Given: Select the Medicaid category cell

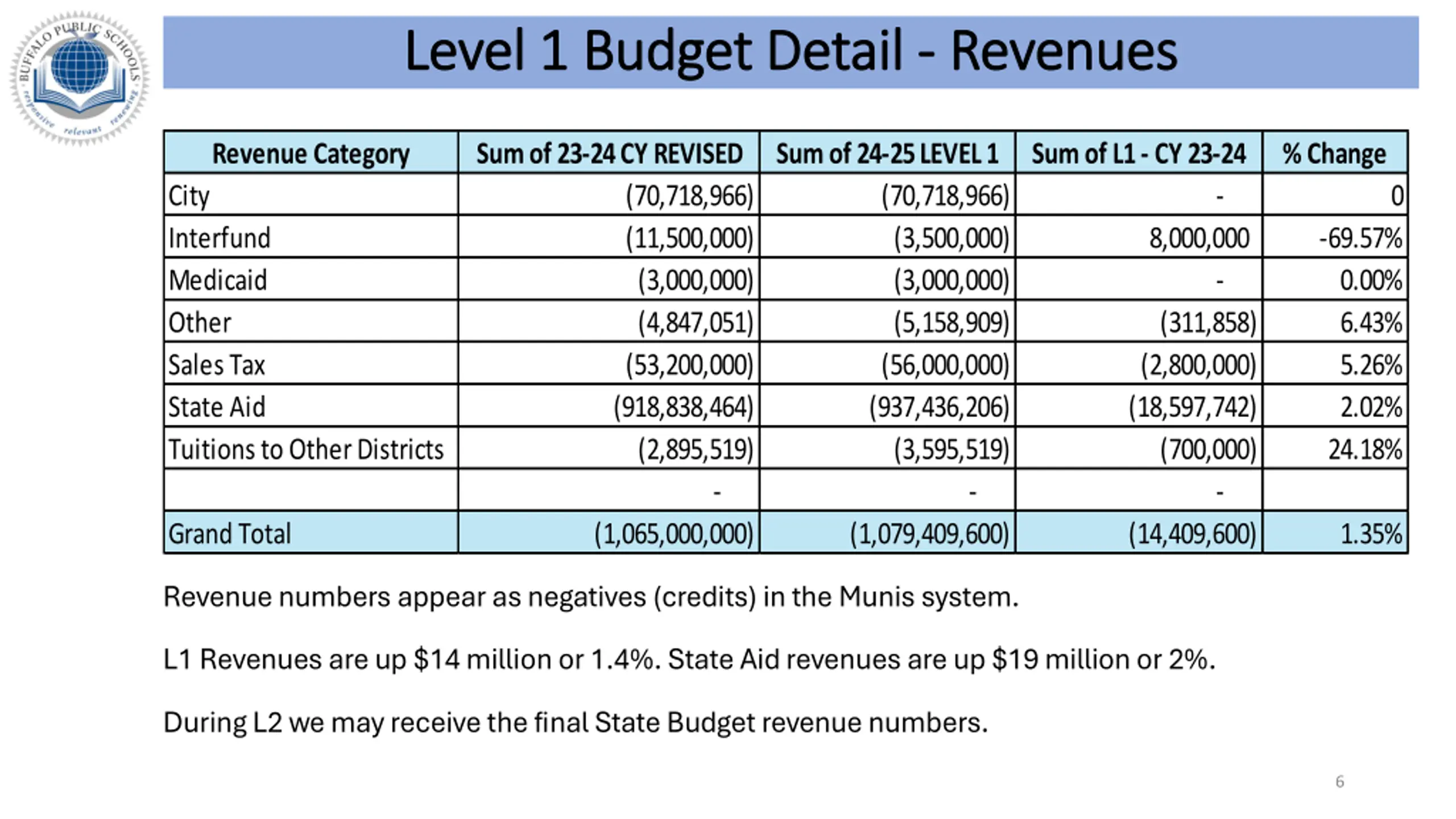Looking at the screenshot, I should pos(218,280).
